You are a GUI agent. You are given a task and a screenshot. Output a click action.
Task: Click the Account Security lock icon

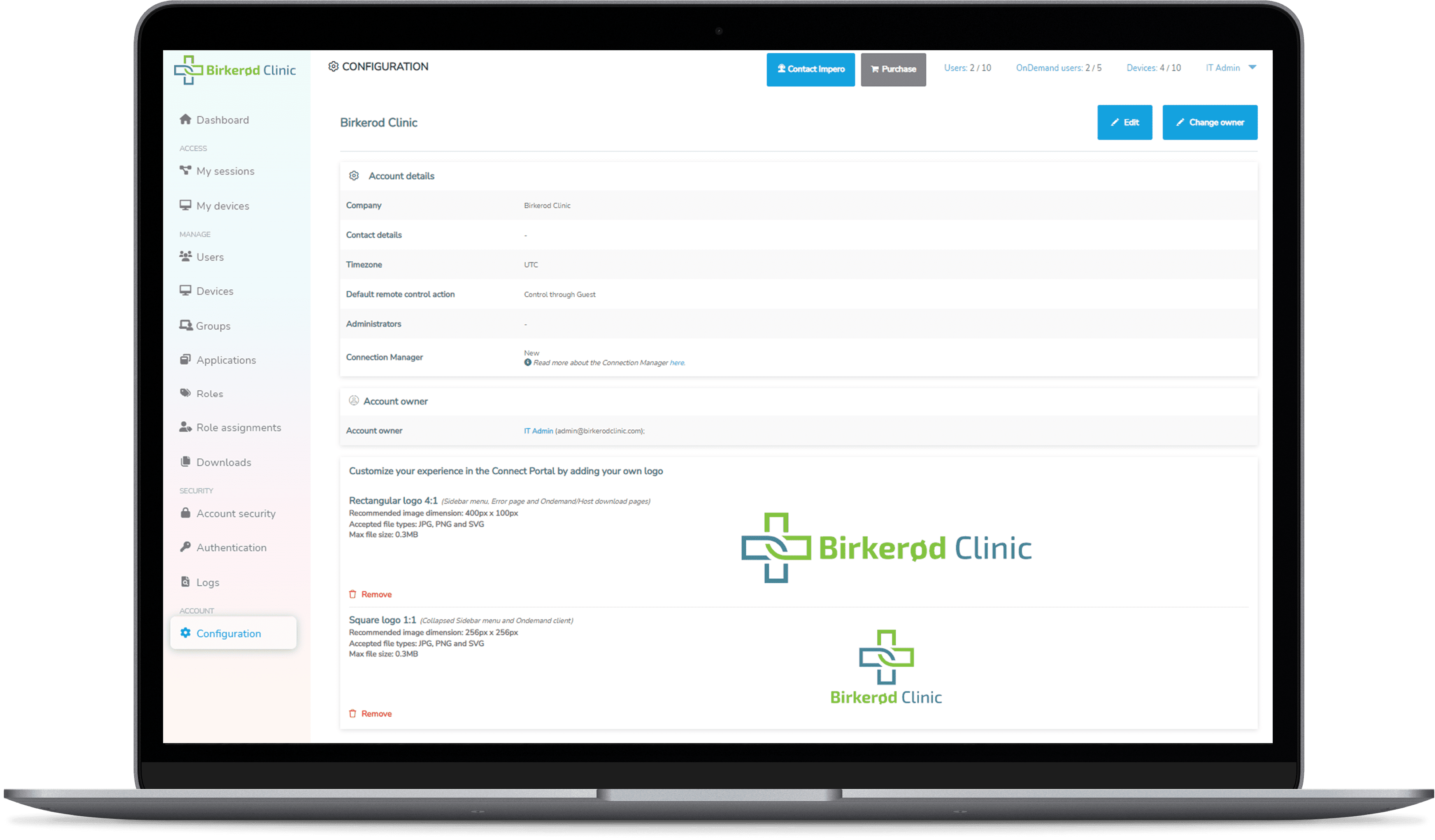186,513
